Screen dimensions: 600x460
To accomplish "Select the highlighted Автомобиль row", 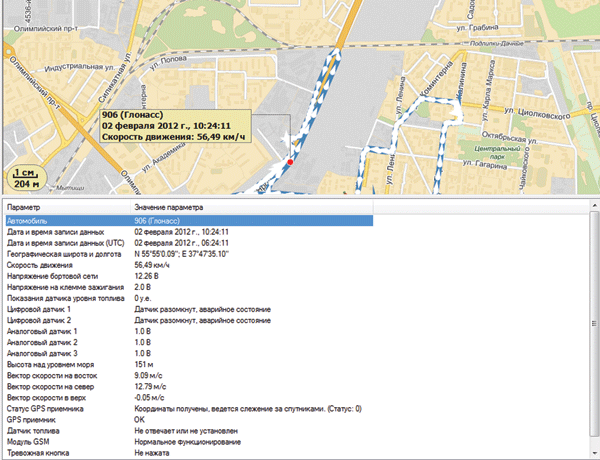I will (x=188, y=220).
